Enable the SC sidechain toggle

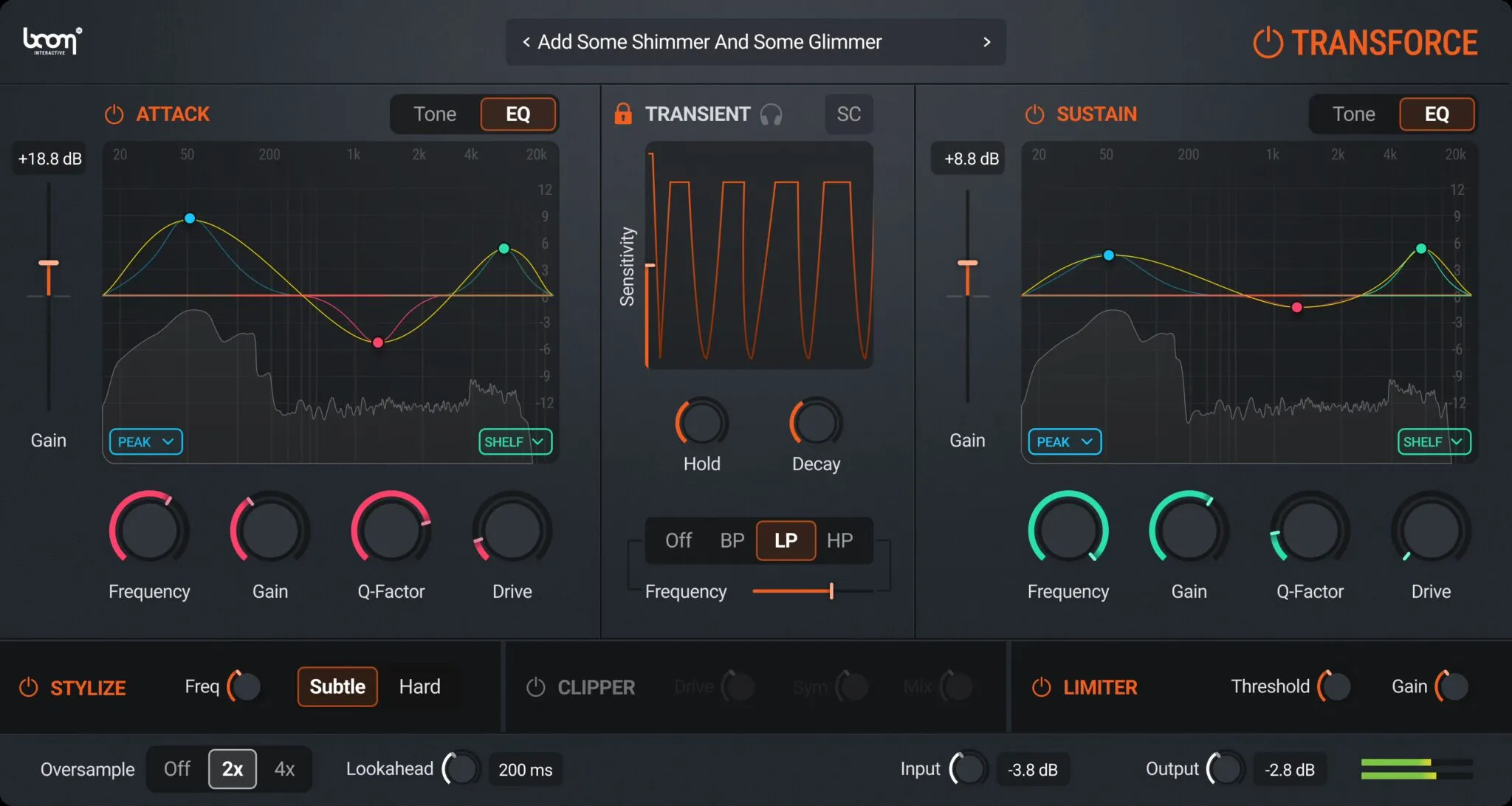pyautogui.click(x=848, y=114)
